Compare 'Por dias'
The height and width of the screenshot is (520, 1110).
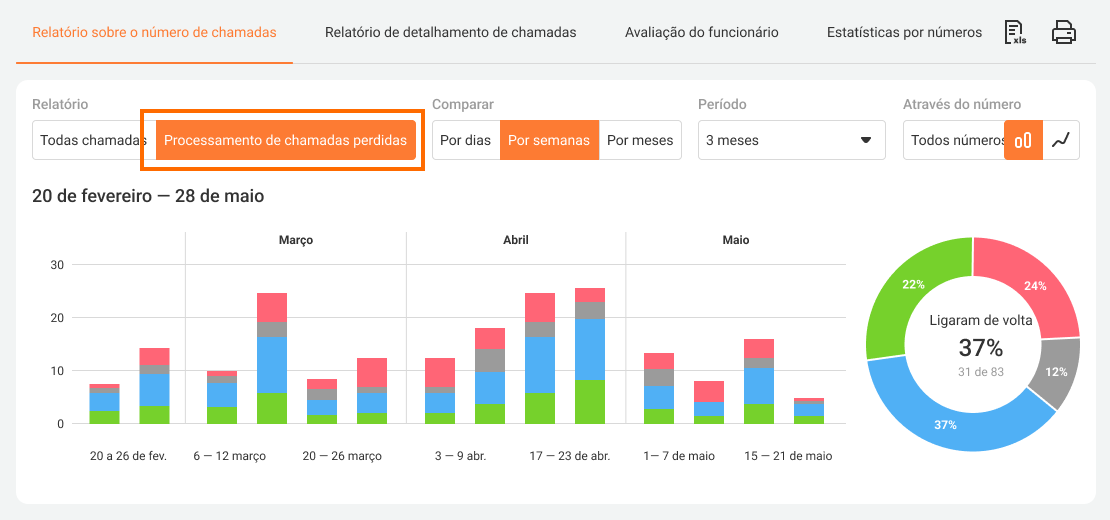pos(466,141)
